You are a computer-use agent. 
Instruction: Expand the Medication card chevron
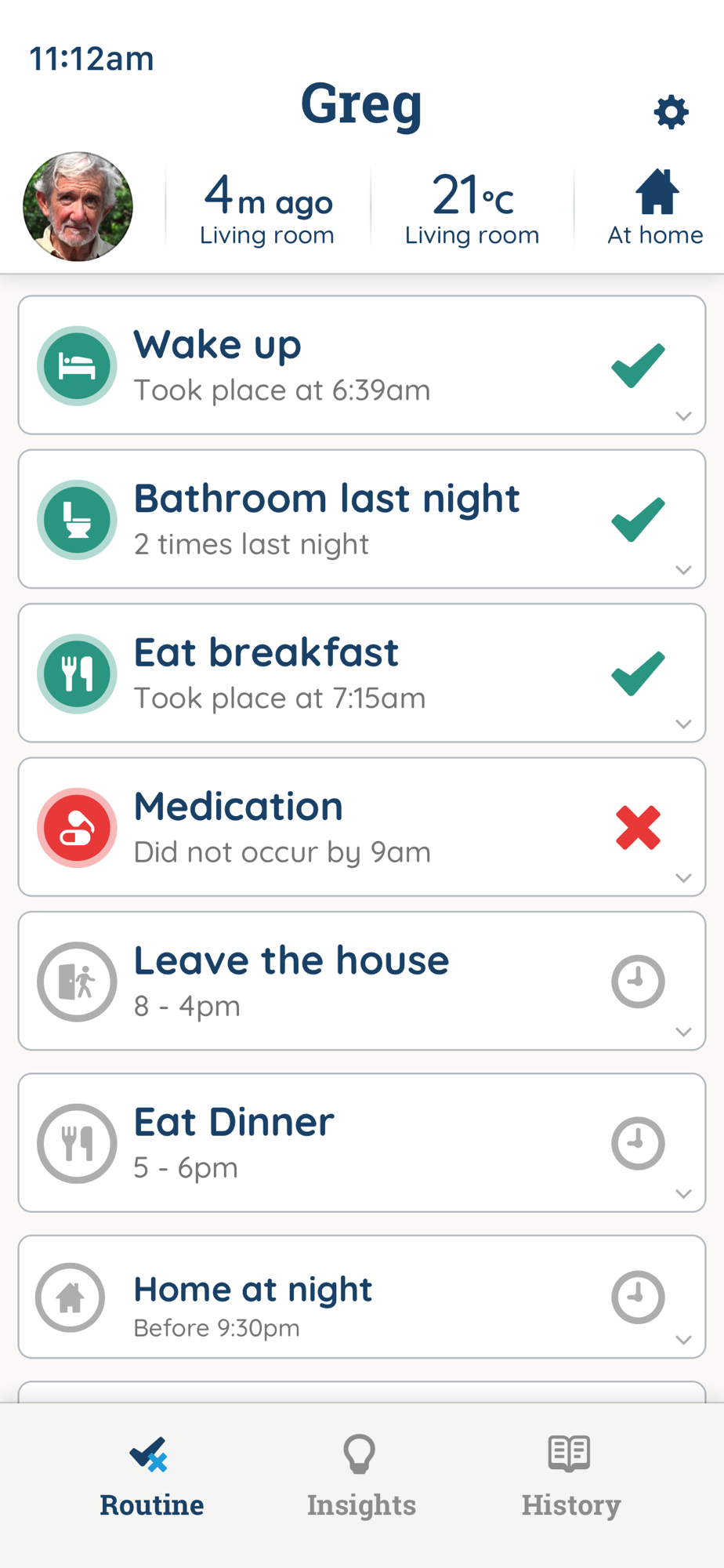pos(683,877)
